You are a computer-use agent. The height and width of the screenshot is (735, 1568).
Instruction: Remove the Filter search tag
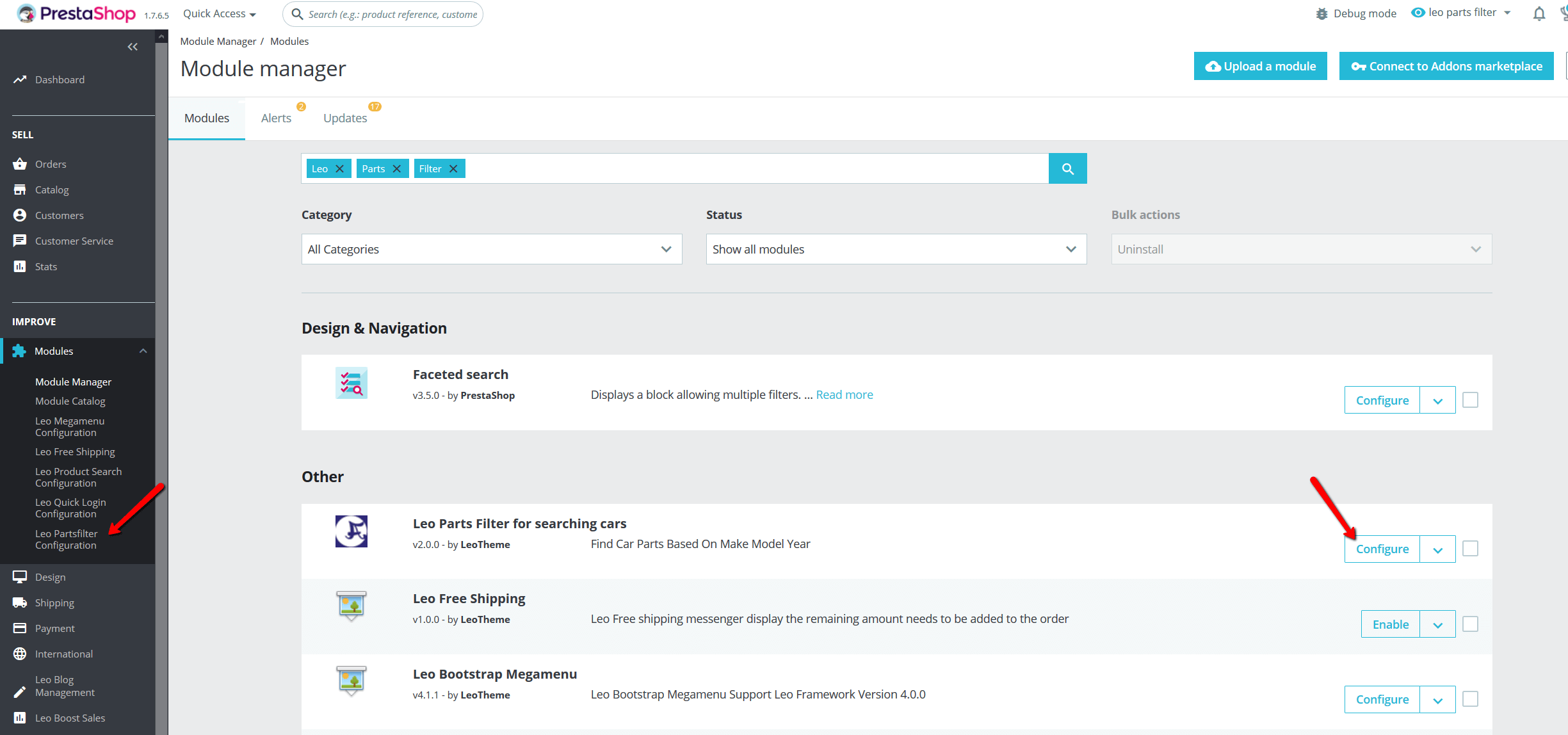(x=453, y=168)
